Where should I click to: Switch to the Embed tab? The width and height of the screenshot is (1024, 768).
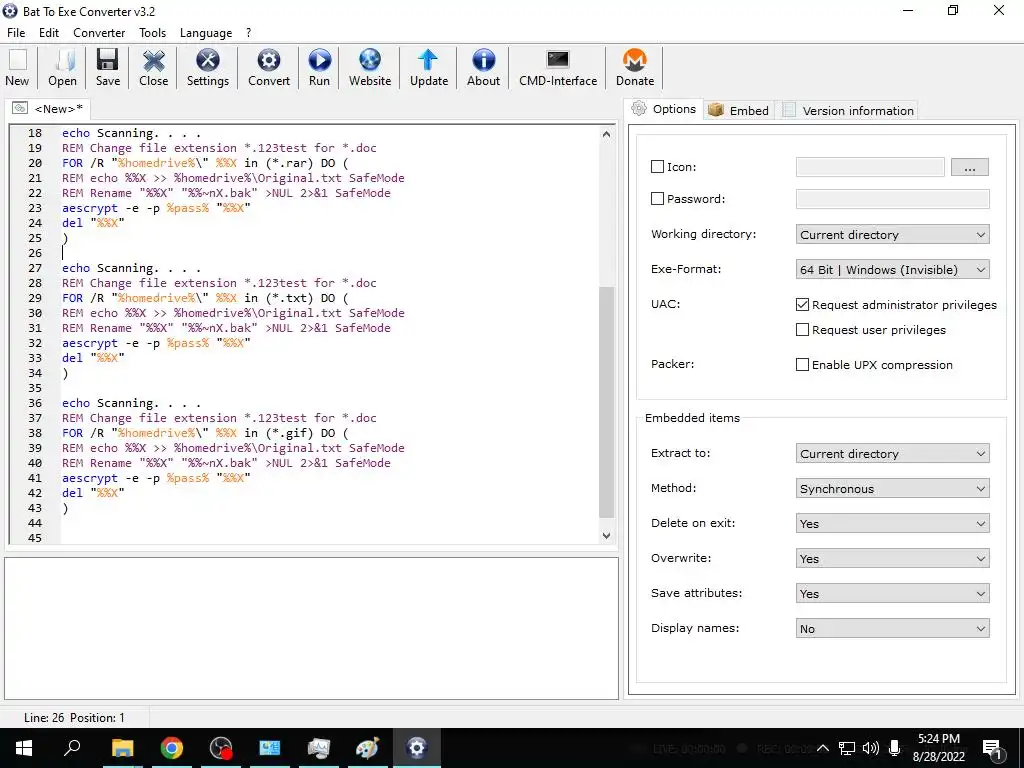(739, 110)
